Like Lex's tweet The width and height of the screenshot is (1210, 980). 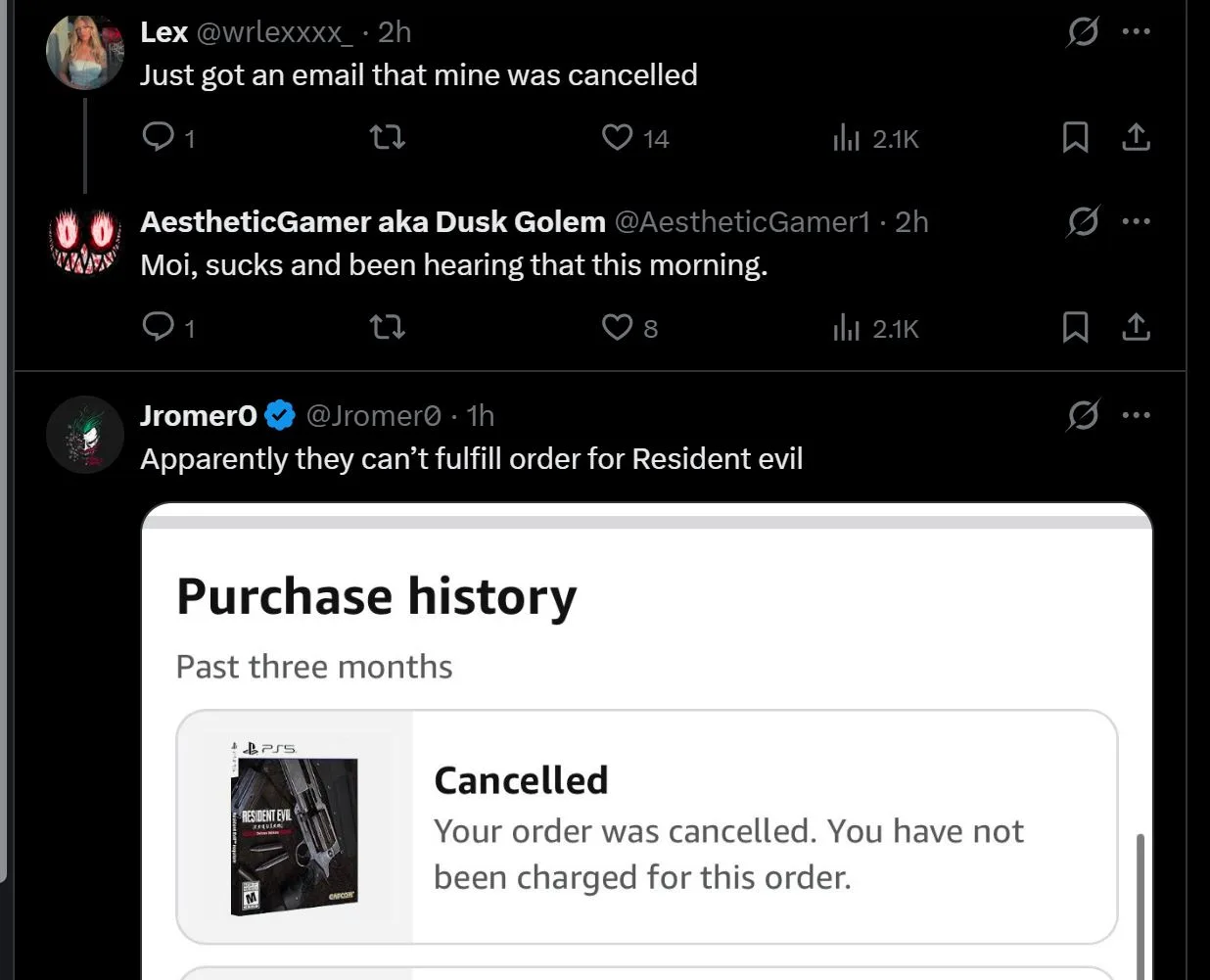(x=616, y=137)
